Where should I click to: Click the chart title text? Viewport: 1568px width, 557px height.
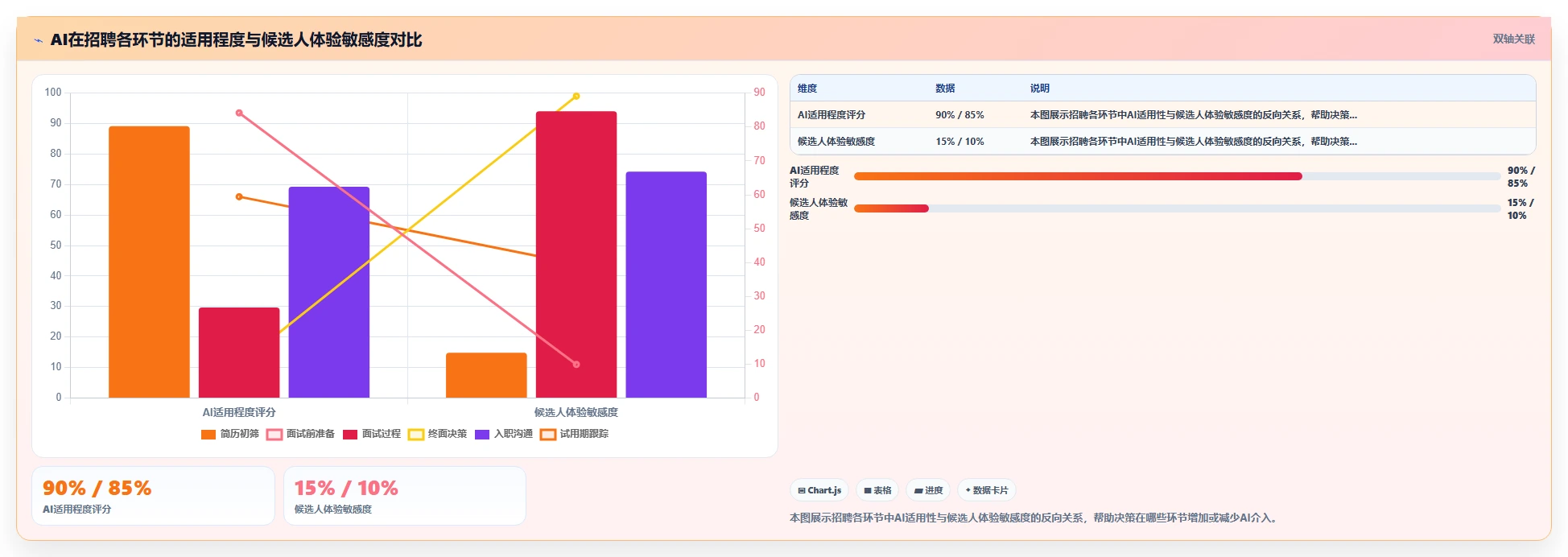coord(236,39)
